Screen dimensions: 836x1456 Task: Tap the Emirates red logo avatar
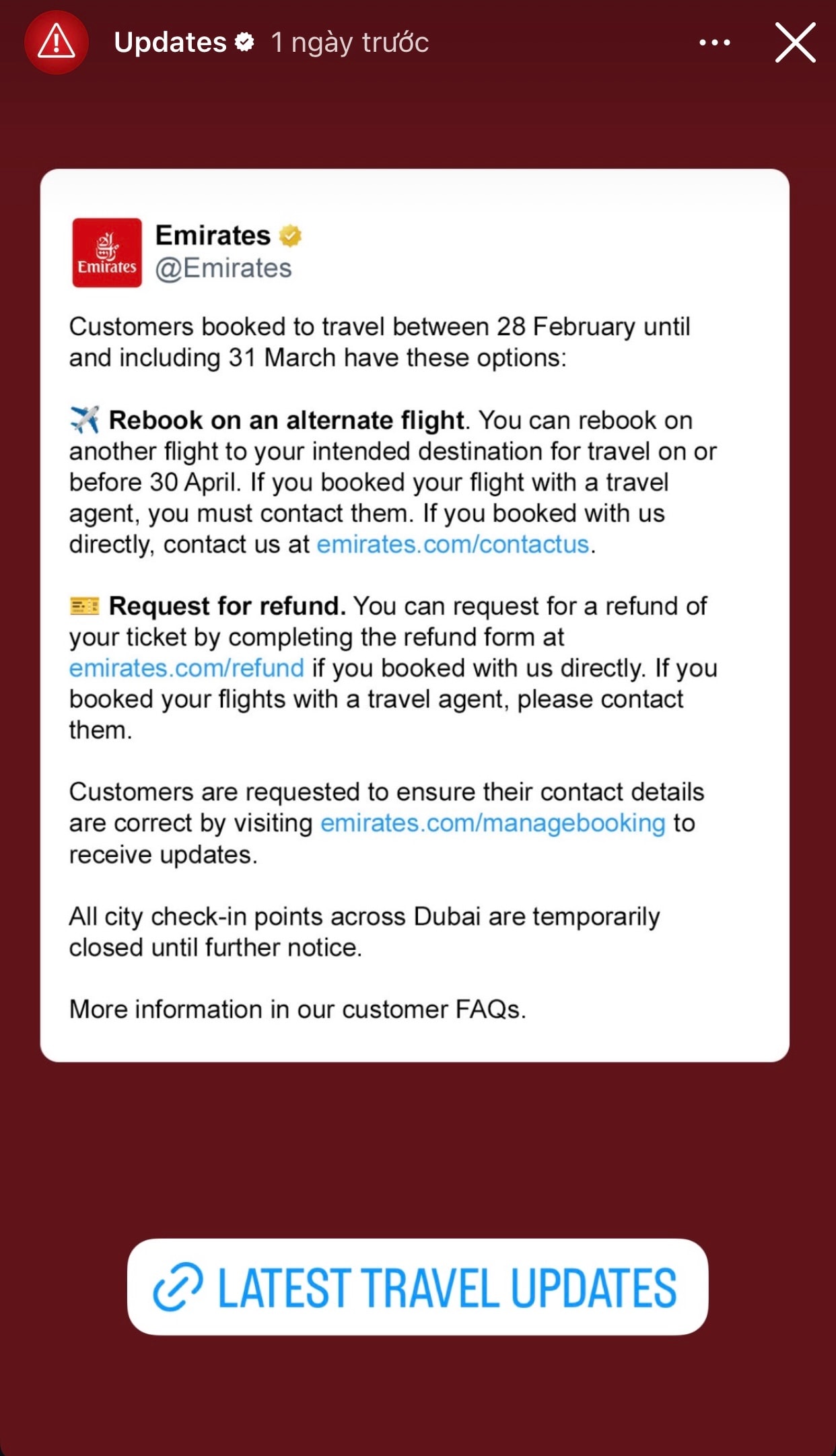pyautogui.click(x=107, y=252)
